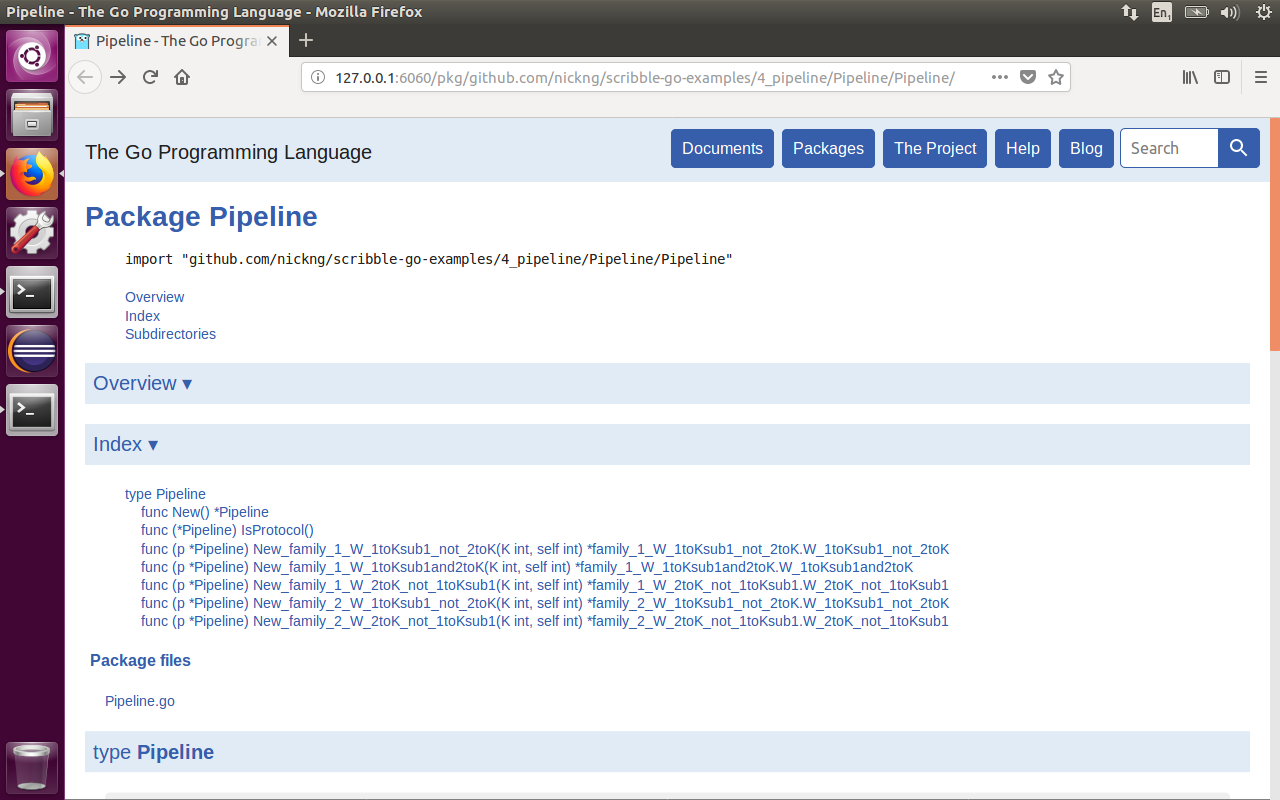Image resolution: width=1280 pixels, height=800 pixels.
Task: Open sound volume indicator
Action: click(1230, 12)
